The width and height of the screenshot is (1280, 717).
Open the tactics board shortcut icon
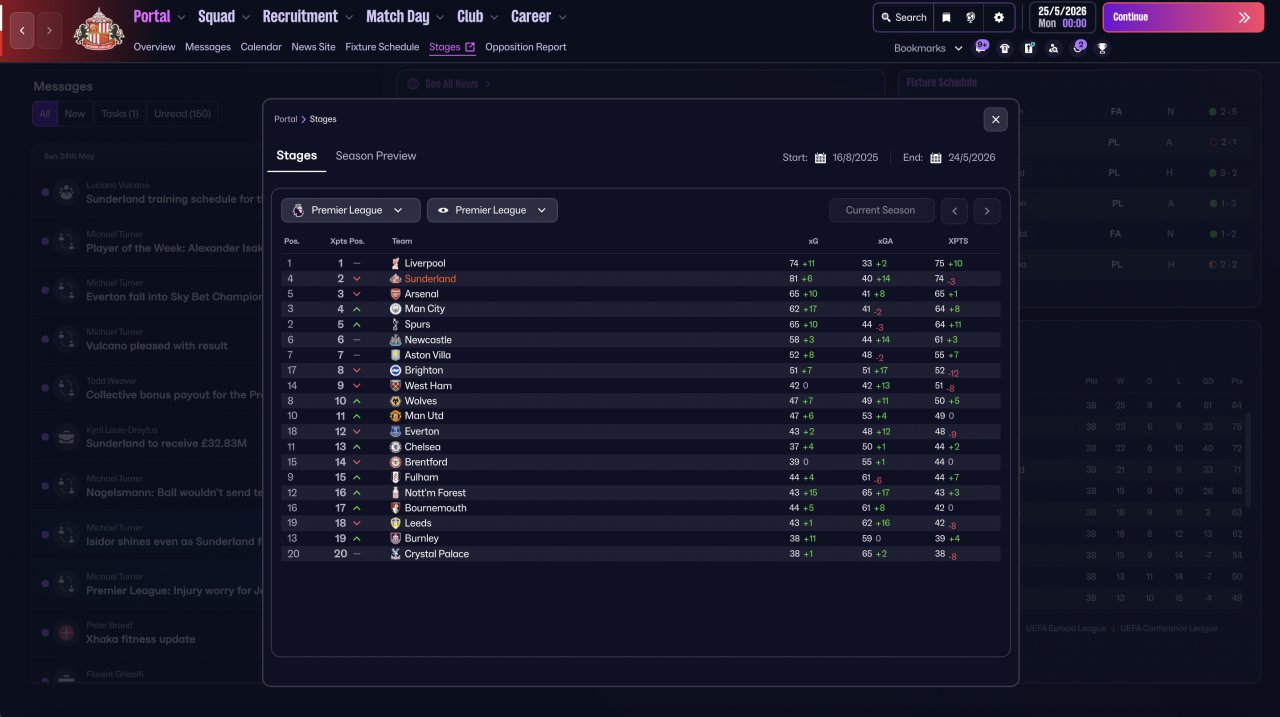pyautogui.click(x=1029, y=48)
